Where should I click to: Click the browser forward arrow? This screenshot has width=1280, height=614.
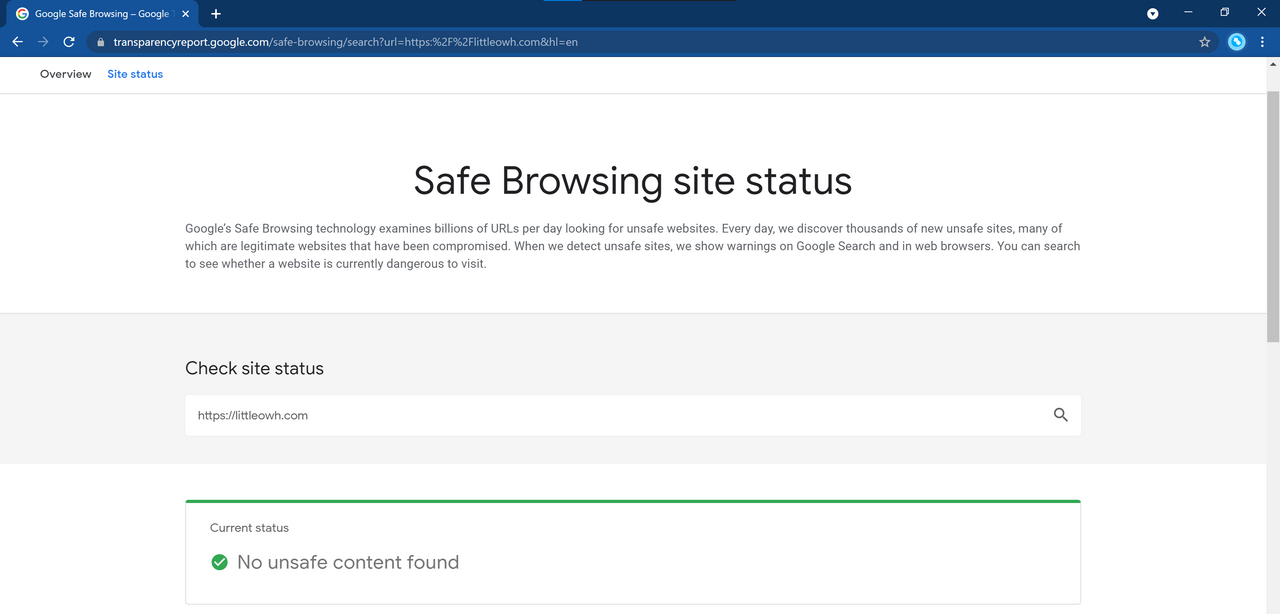click(43, 42)
